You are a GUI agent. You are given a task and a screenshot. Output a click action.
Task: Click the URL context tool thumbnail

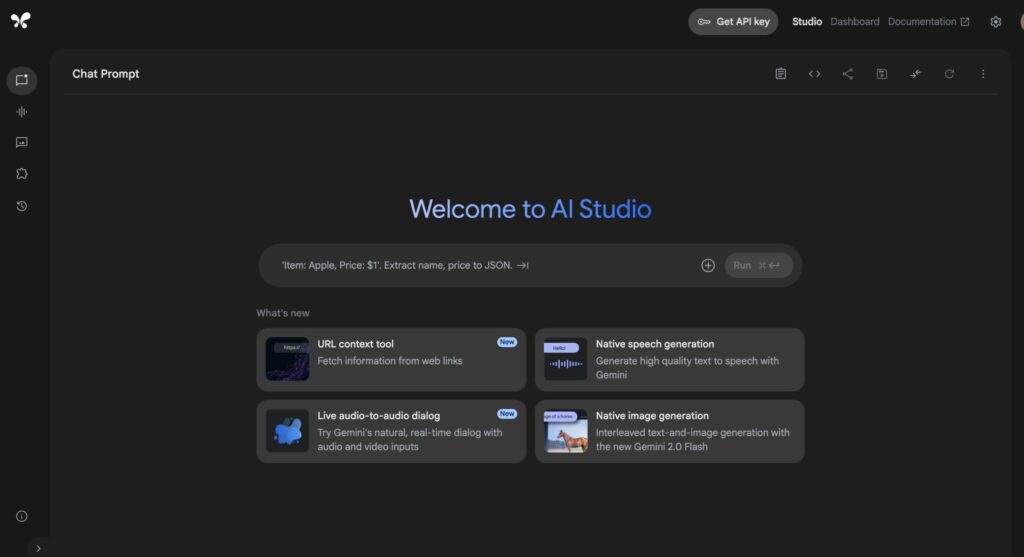click(x=287, y=359)
